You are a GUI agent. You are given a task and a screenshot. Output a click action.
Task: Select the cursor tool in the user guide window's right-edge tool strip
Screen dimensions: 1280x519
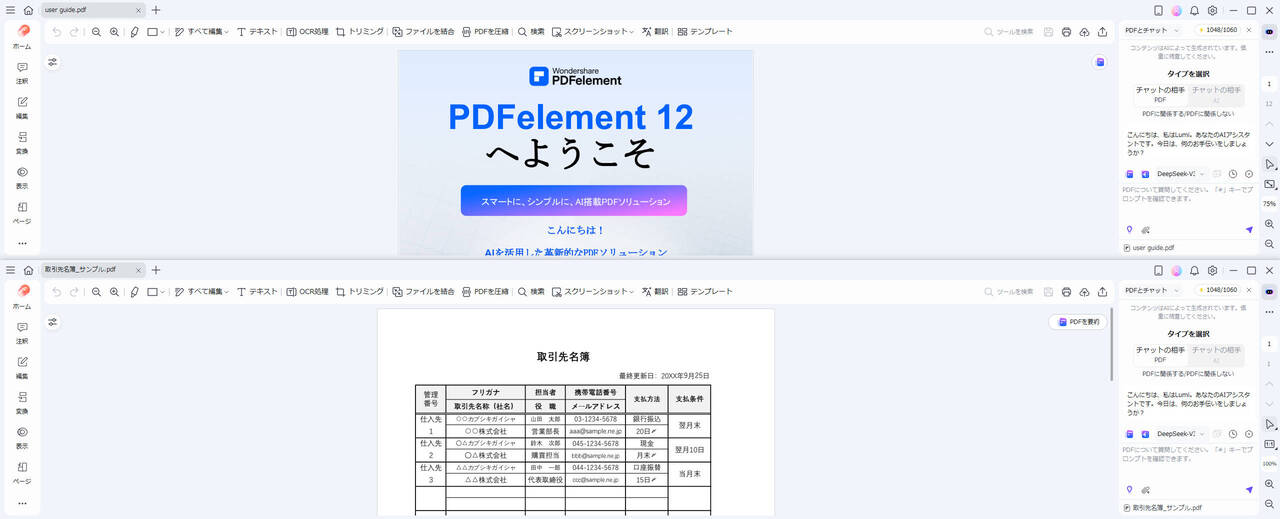1269,164
